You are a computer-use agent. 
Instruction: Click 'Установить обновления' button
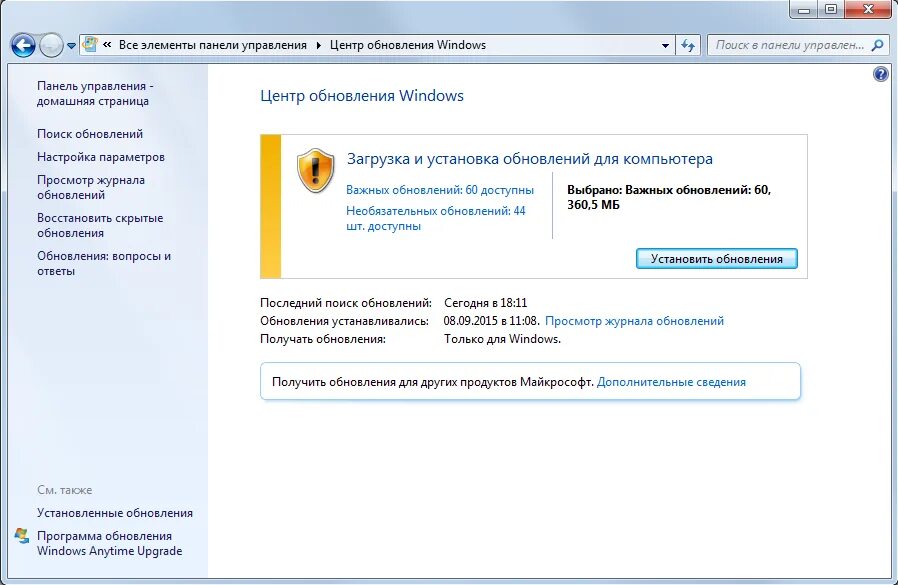pos(716,259)
